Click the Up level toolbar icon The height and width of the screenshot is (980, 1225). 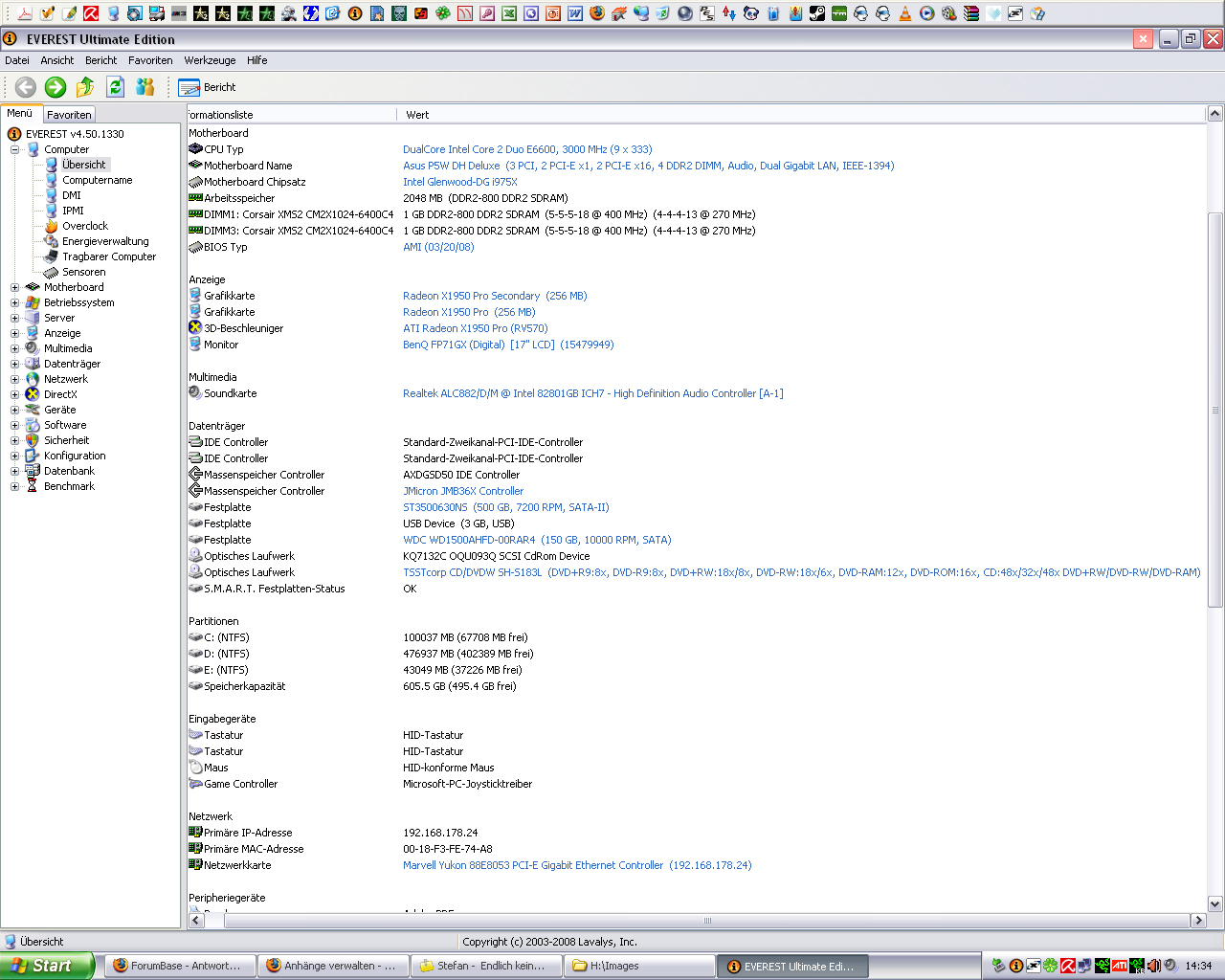click(x=85, y=87)
